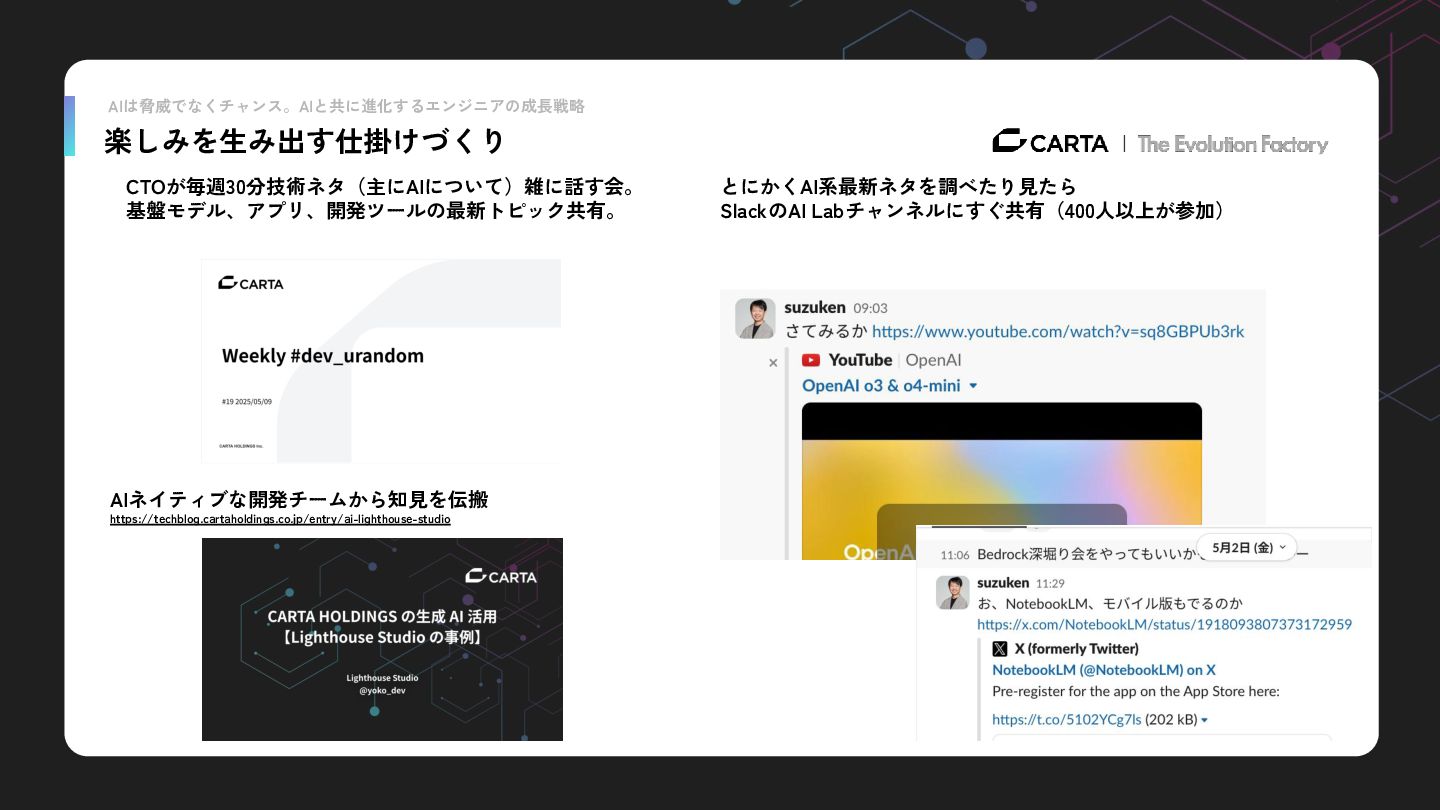Click the CARTA logo in the slide header
This screenshot has width=1440, height=810.
(1050, 143)
